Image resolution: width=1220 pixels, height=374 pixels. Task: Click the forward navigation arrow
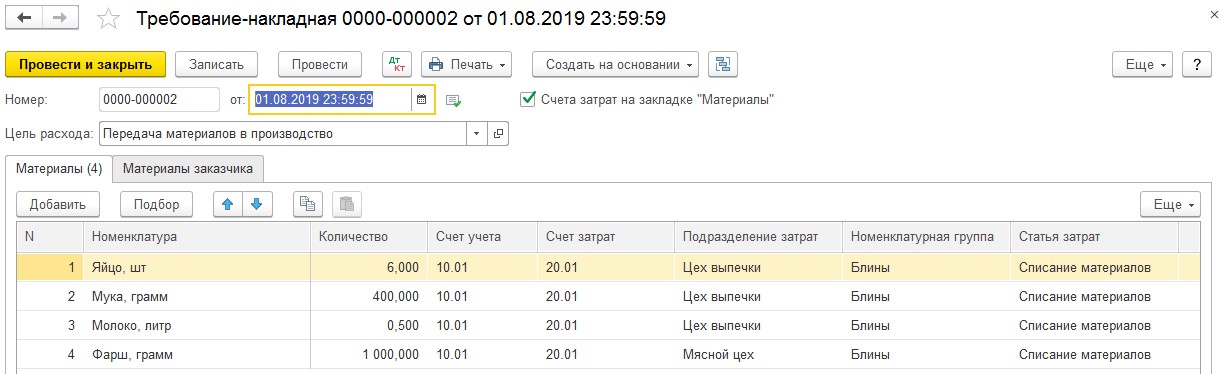coord(61,18)
